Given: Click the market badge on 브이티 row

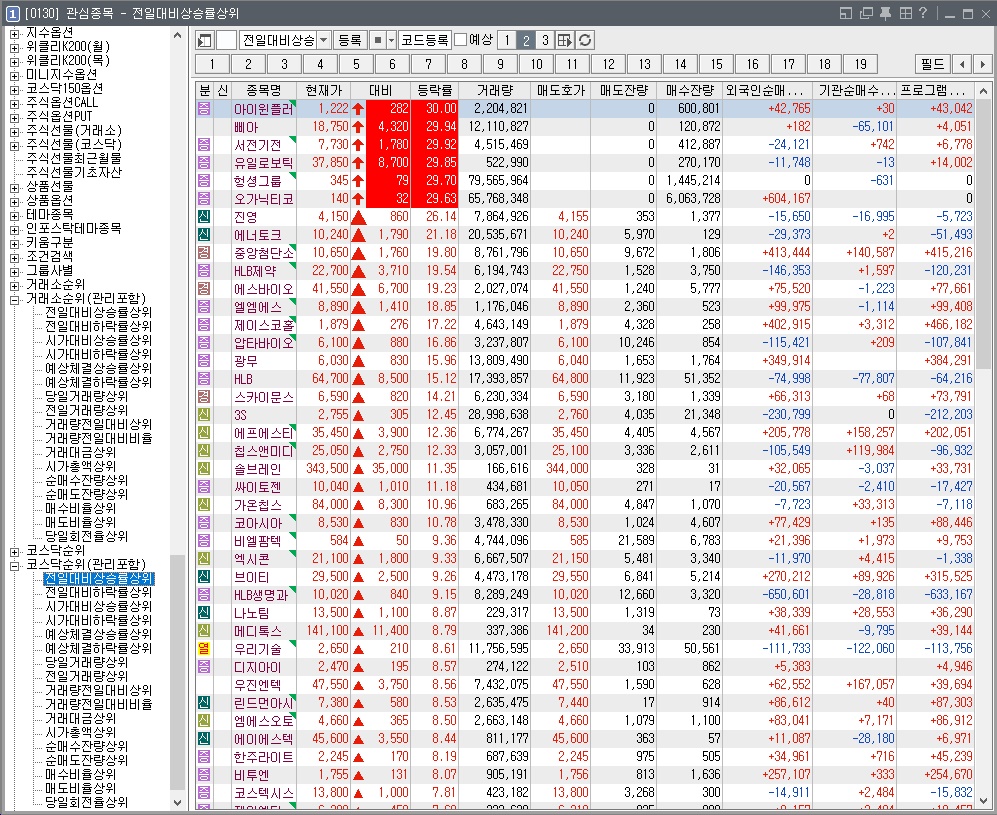Looking at the screenshot, I should [203, 577].
